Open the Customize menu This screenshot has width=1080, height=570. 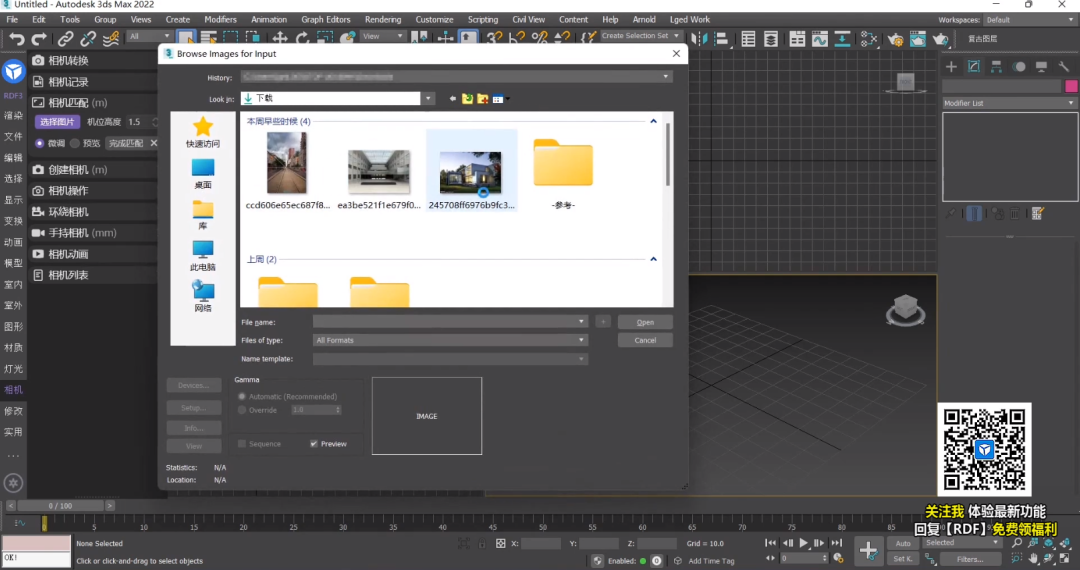pos(434,20)
